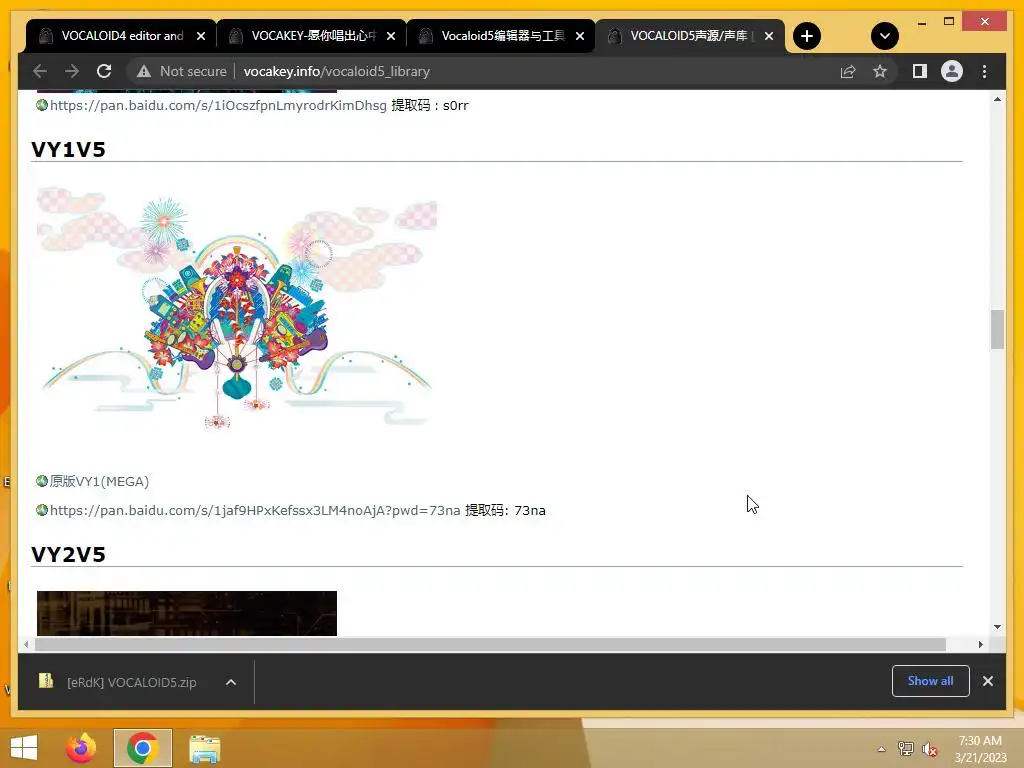Open the 原版VY1(MEGA) link
1024x768 pixels.
99,481
